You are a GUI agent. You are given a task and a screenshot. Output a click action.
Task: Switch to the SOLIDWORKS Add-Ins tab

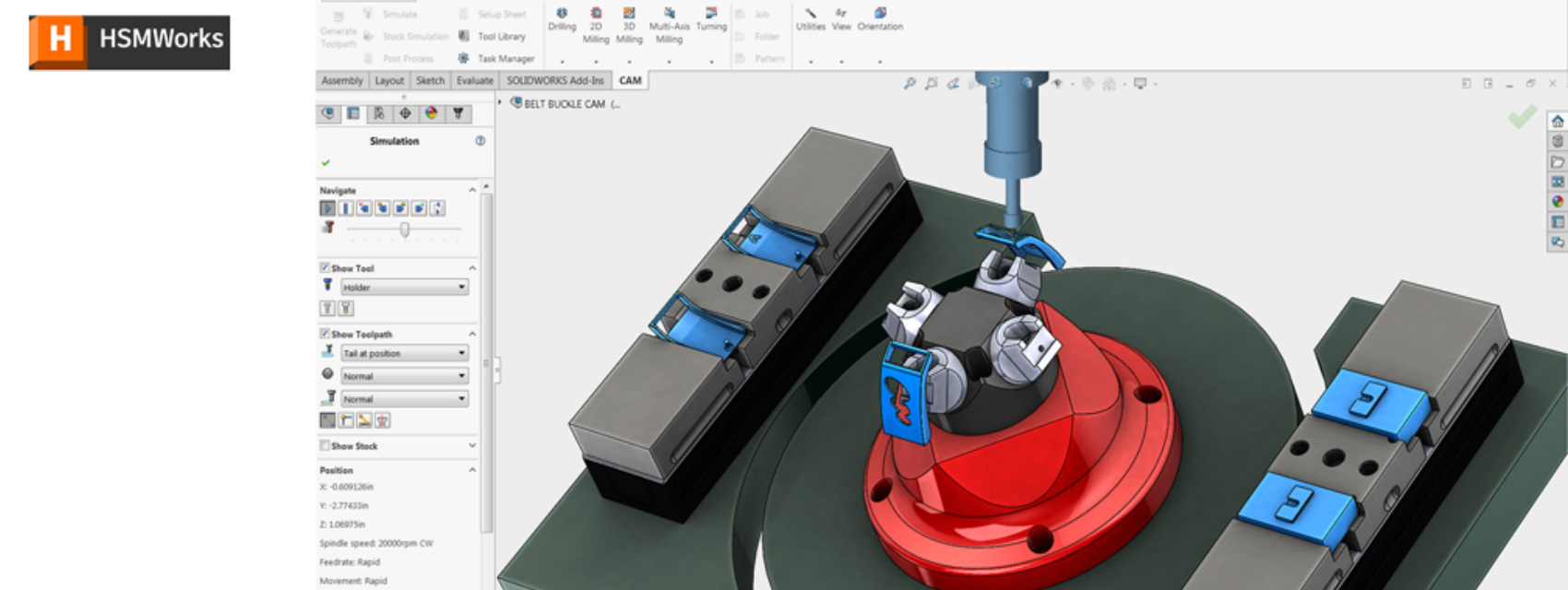(554, 81)
